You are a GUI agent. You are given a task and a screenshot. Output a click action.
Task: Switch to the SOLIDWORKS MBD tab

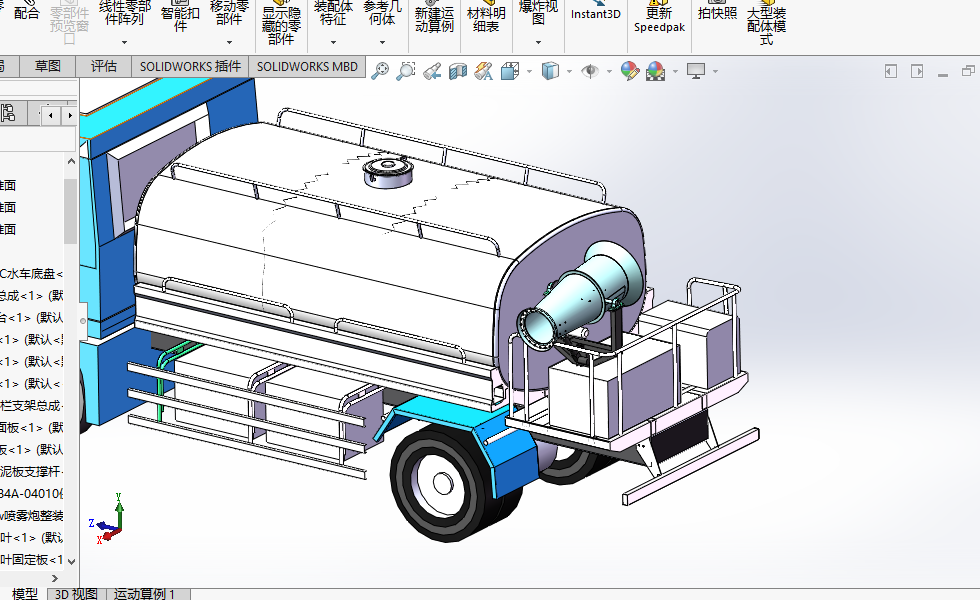pyautogui.click(x=307, y=66)
